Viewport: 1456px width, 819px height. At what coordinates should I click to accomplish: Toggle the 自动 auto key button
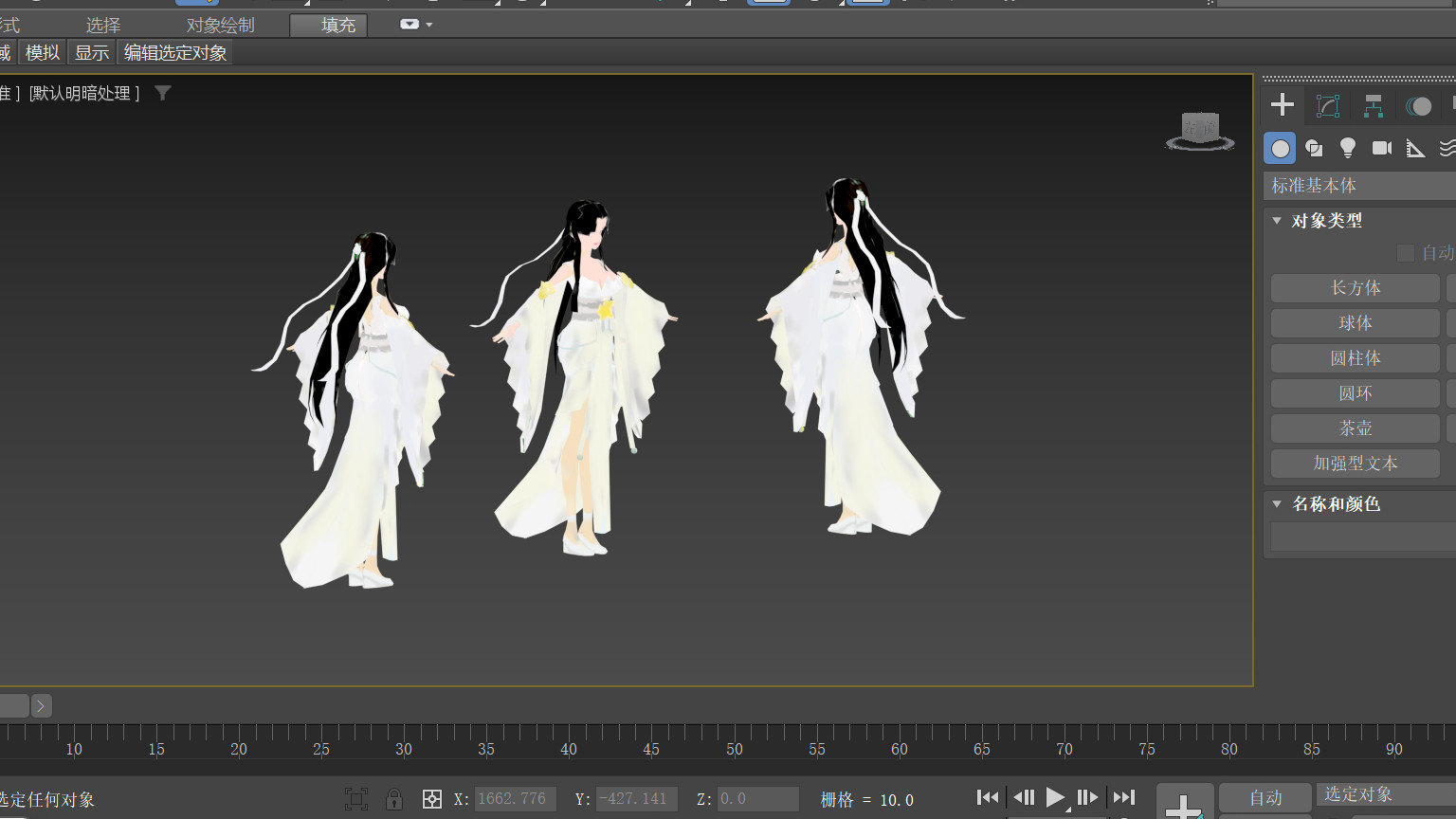click(1265, 797)
